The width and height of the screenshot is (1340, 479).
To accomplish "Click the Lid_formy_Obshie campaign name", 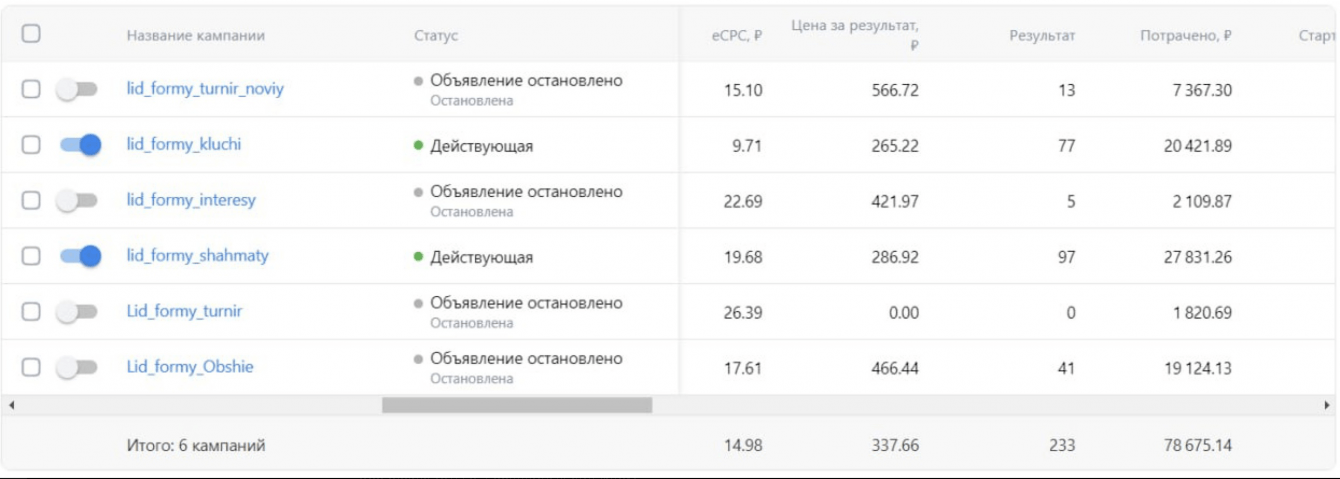I will point(189,366).
